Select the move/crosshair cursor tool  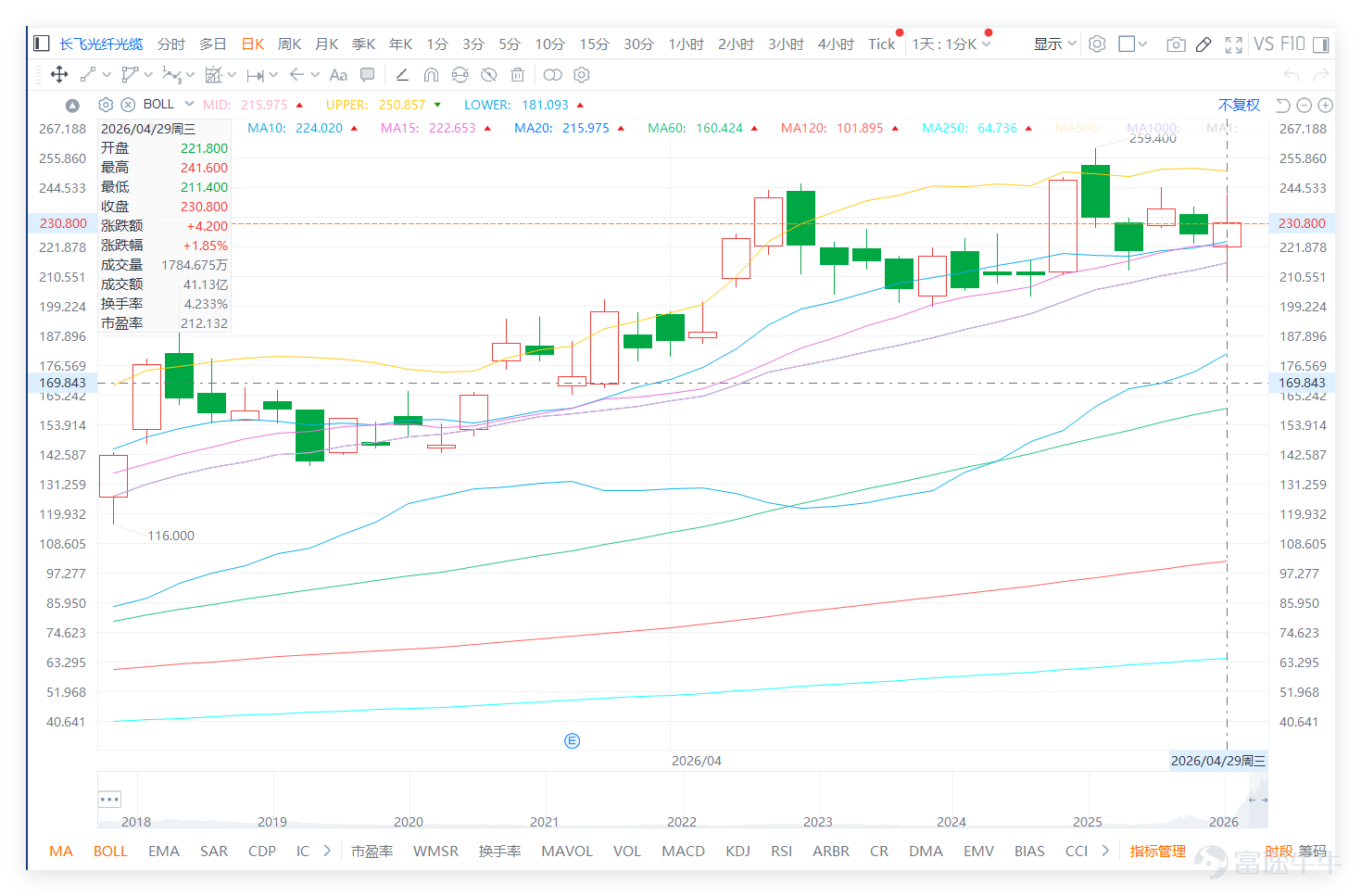pyautogui.click(x=59, y=75)
